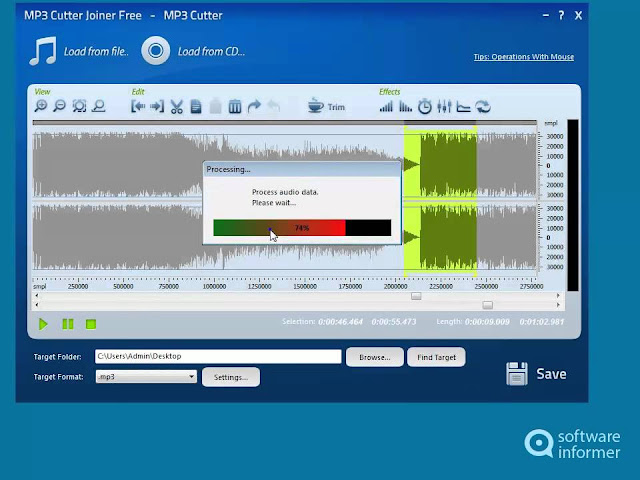Click the Save label text

point(551,374)
